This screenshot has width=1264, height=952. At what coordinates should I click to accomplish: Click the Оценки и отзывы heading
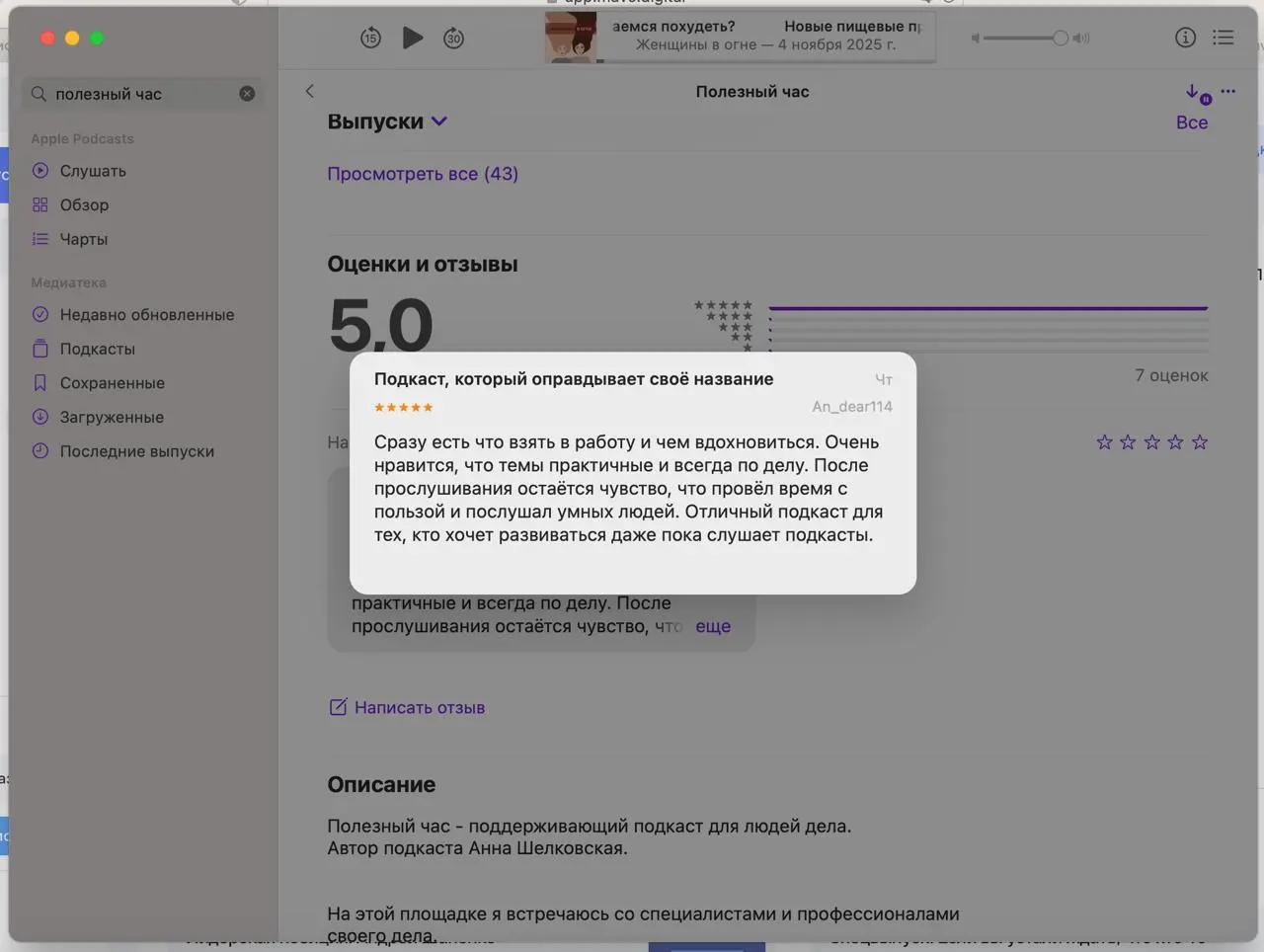[x=423, y=264]
